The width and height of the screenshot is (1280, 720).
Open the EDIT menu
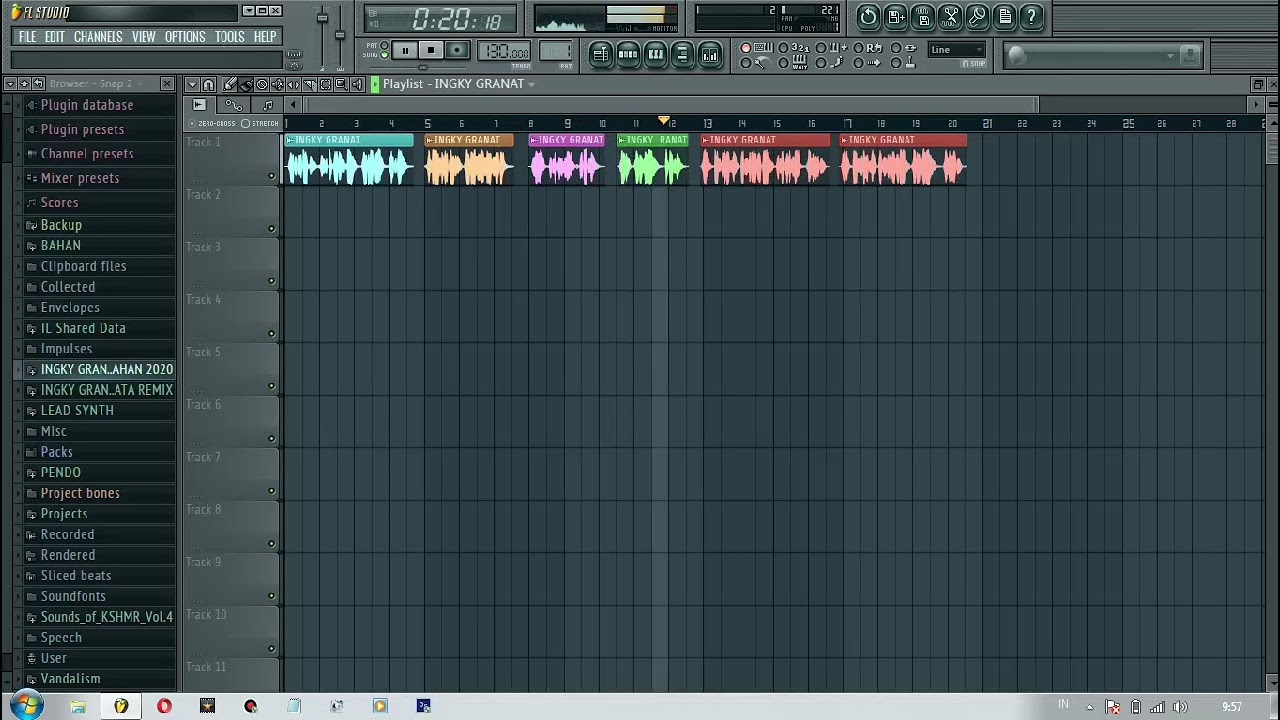point(55,37)
